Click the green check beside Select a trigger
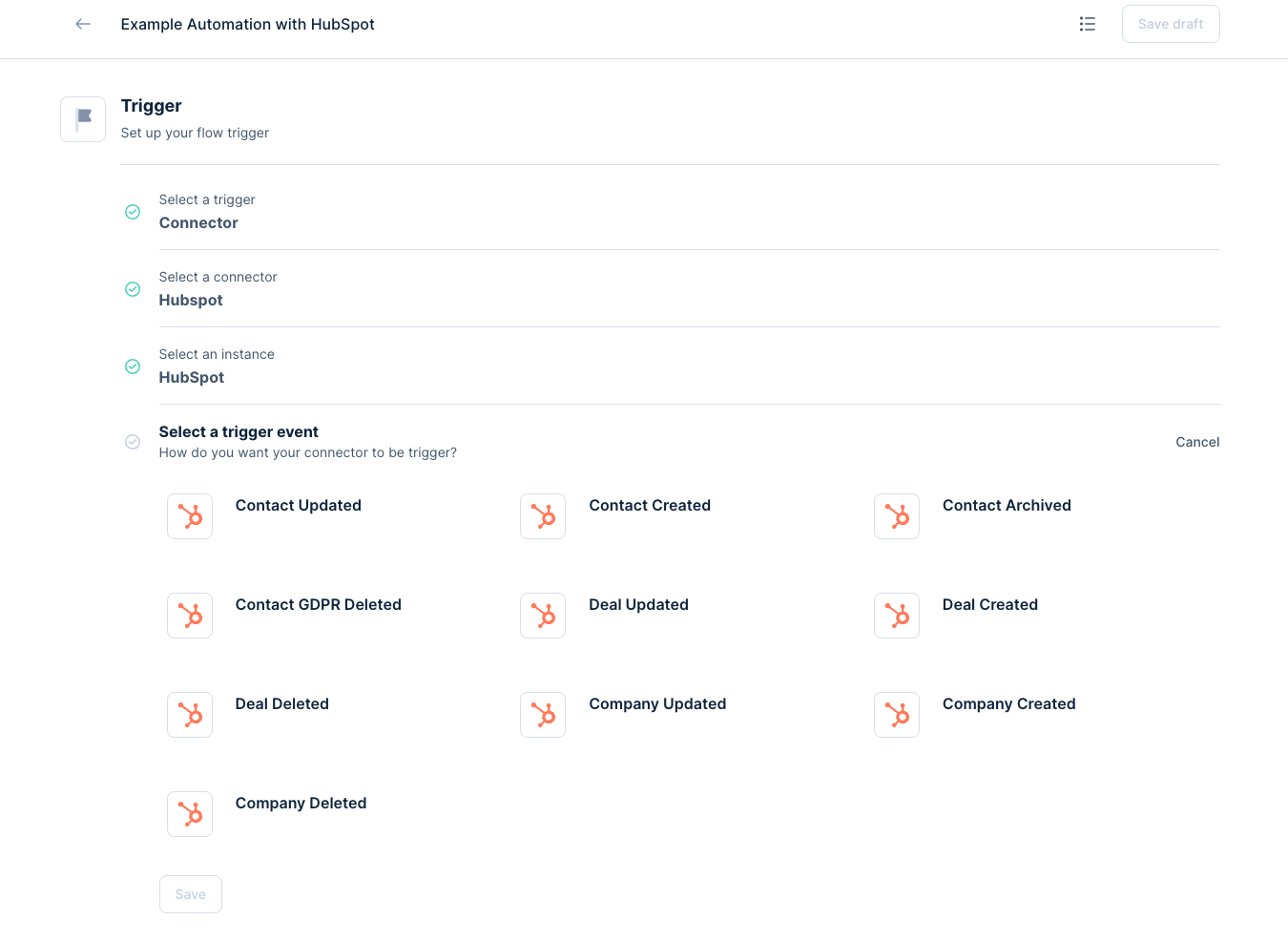1288x942 pixels. pyautogui.click(x=133, y=212)
